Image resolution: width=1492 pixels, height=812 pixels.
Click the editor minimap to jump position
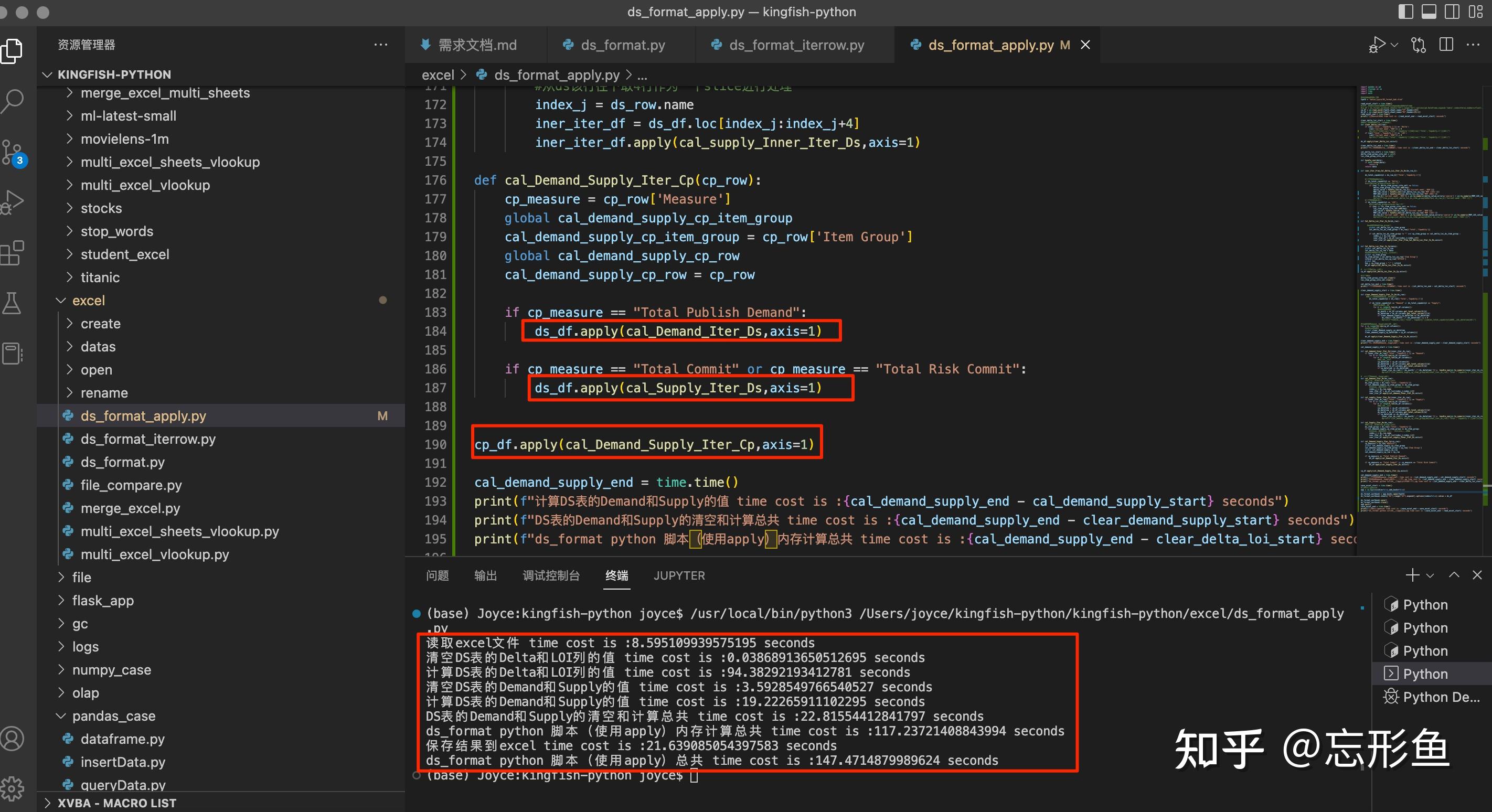coord(1419,290)
